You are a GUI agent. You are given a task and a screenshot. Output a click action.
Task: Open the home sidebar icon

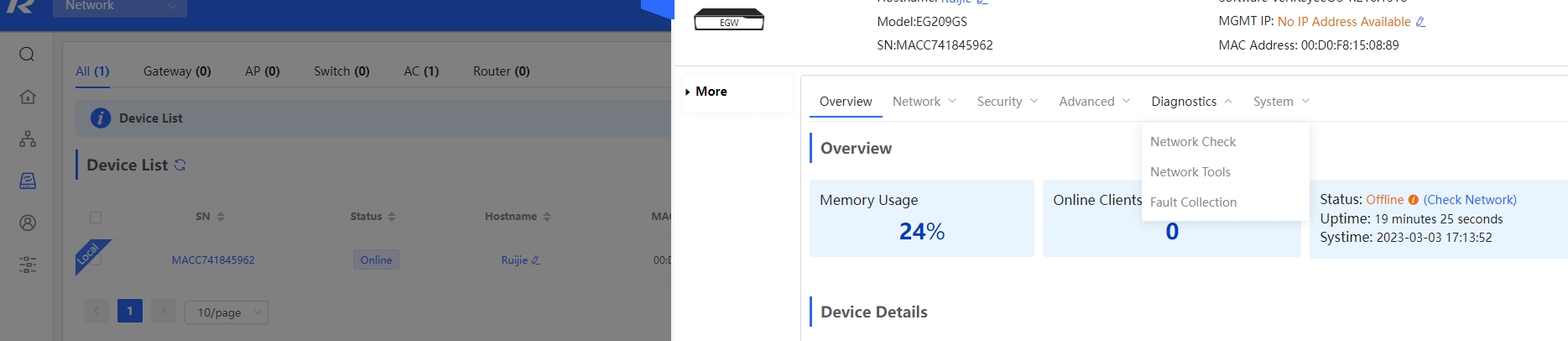[x=27, y=97]
